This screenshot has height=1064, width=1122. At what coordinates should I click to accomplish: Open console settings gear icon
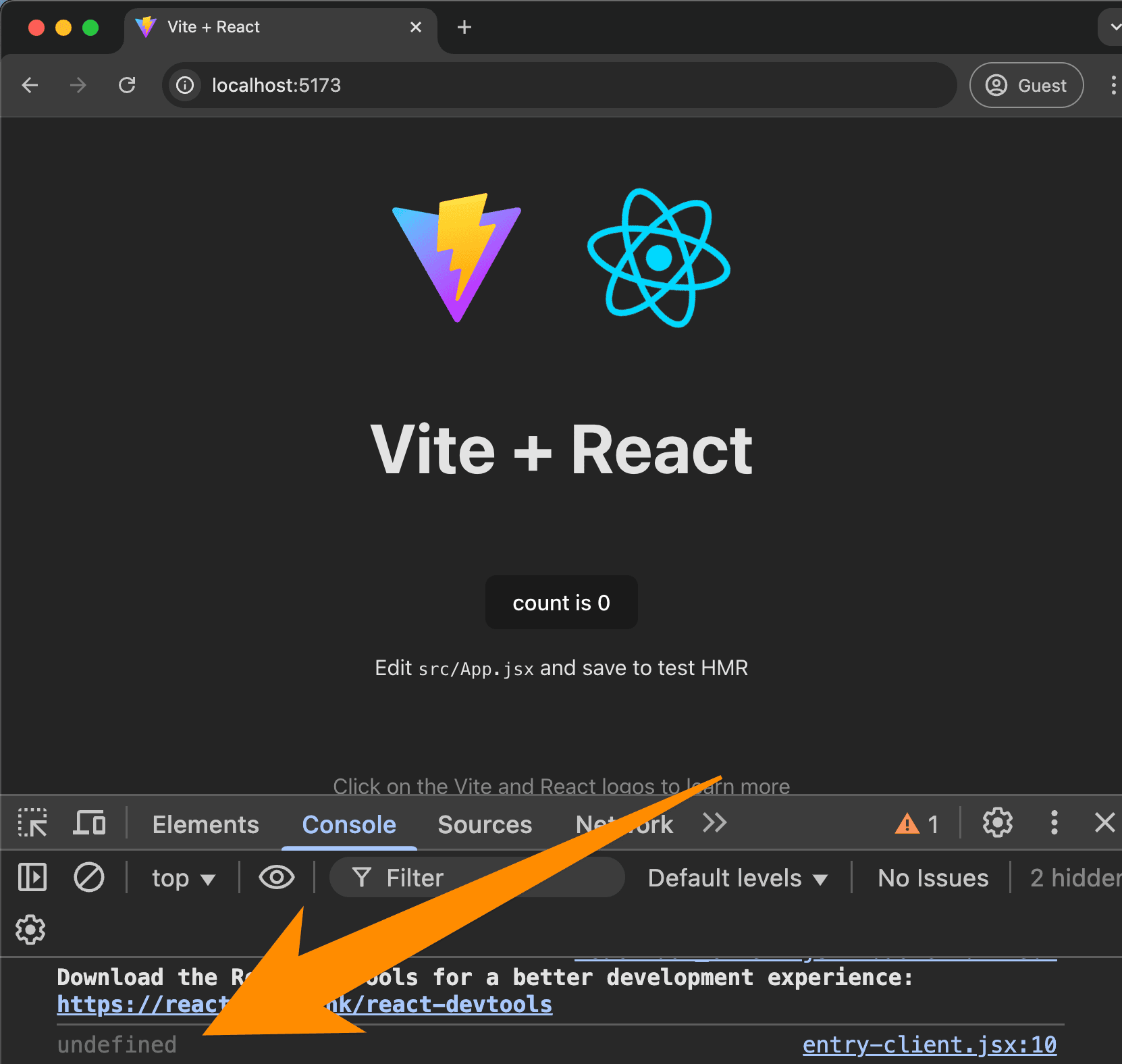30,930
